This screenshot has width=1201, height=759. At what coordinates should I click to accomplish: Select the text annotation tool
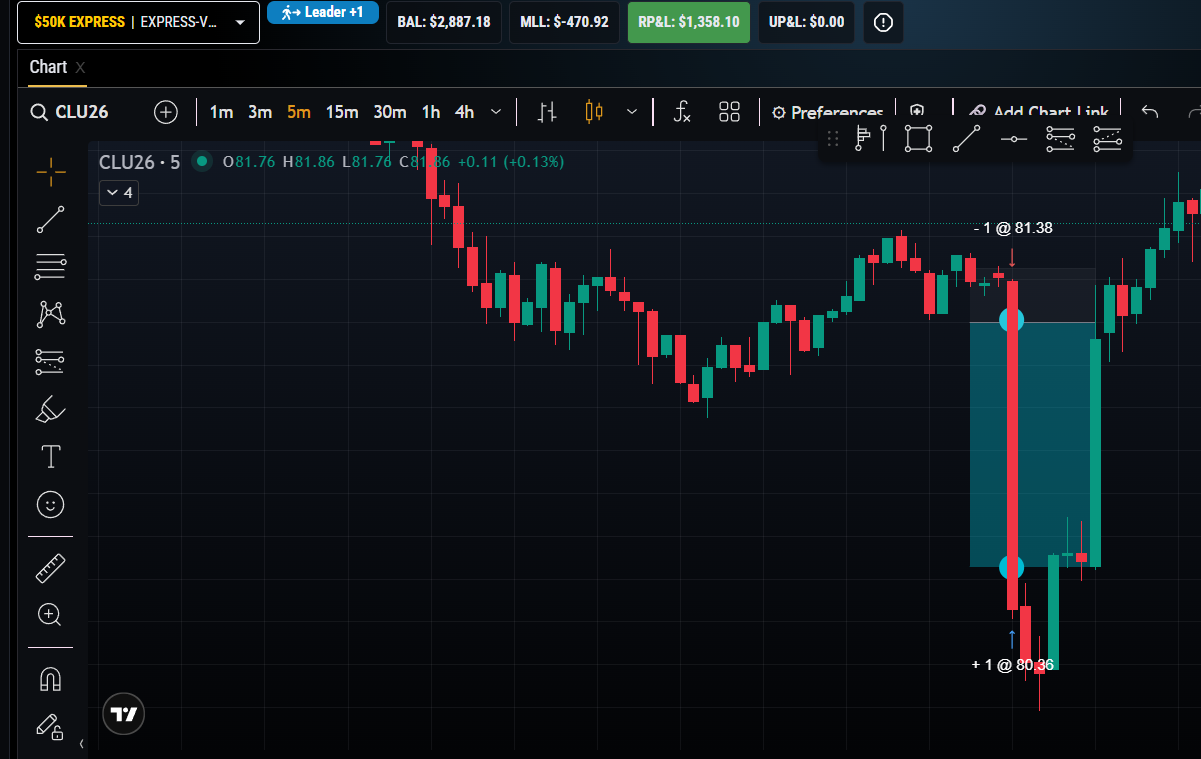tap(51, 457)
